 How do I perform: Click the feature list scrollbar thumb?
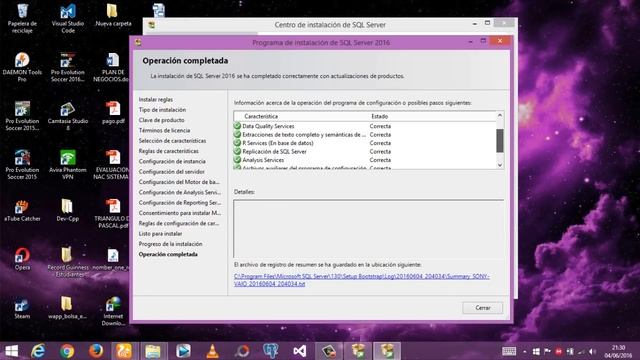(500, 141)
